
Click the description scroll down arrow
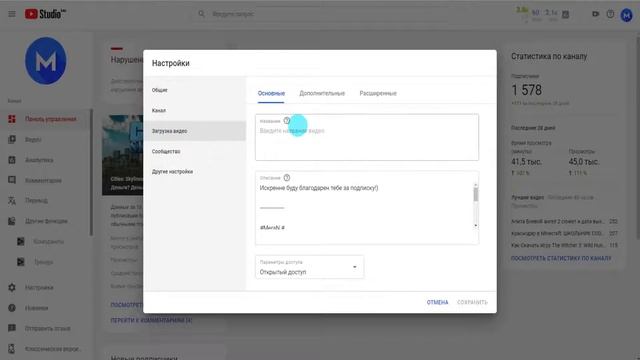pos(476,226)
